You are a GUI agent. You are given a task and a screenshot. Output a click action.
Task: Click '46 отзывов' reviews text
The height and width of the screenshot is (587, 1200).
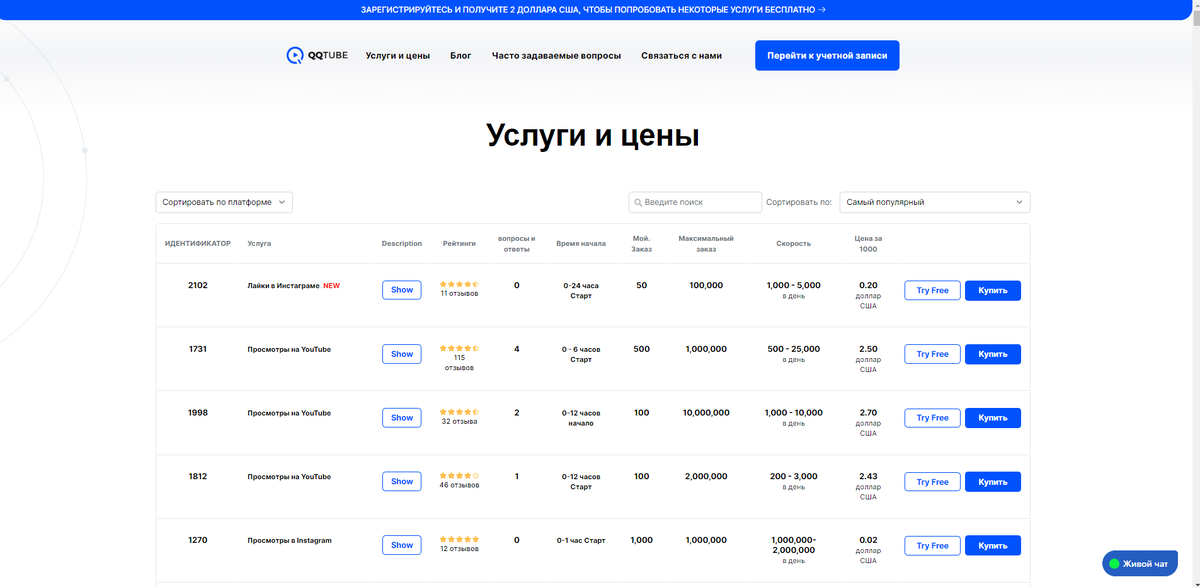click(x=459, y=485)
